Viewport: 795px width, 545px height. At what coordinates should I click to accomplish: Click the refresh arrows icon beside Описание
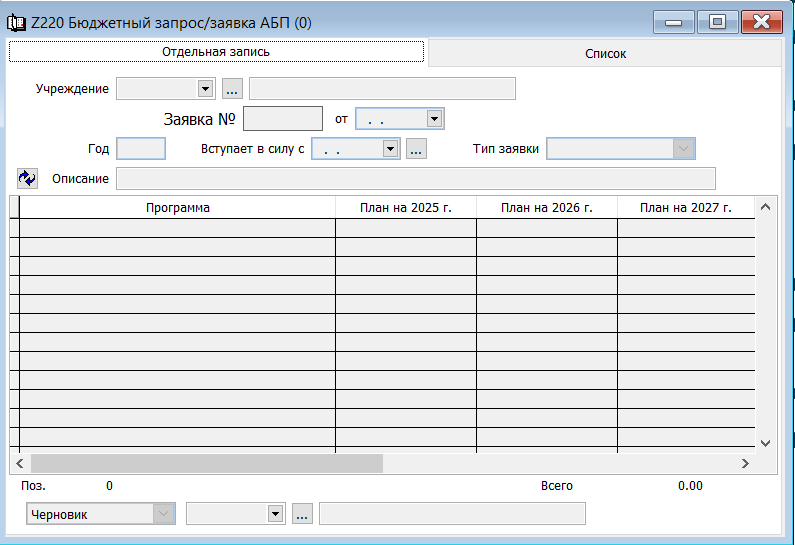27,178
